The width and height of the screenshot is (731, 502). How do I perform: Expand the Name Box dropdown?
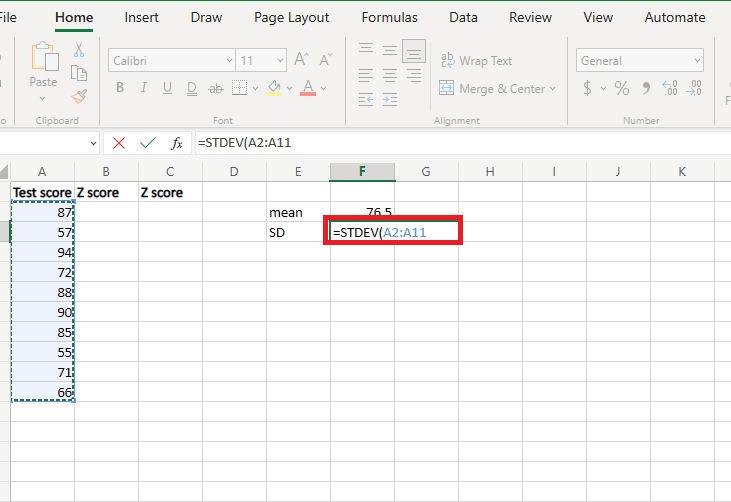(93, 143)
